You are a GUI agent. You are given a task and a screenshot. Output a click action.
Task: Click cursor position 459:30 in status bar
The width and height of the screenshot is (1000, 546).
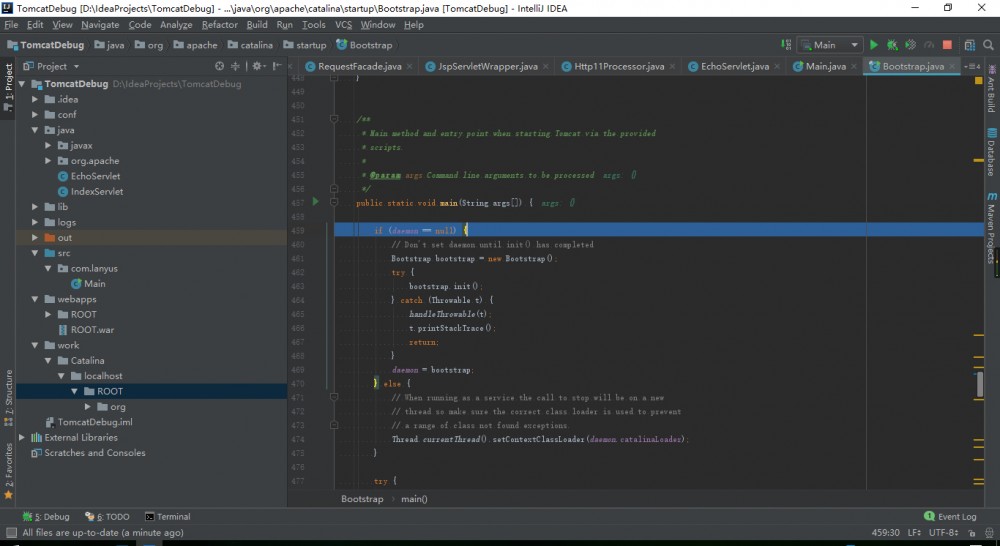(885, 533)
